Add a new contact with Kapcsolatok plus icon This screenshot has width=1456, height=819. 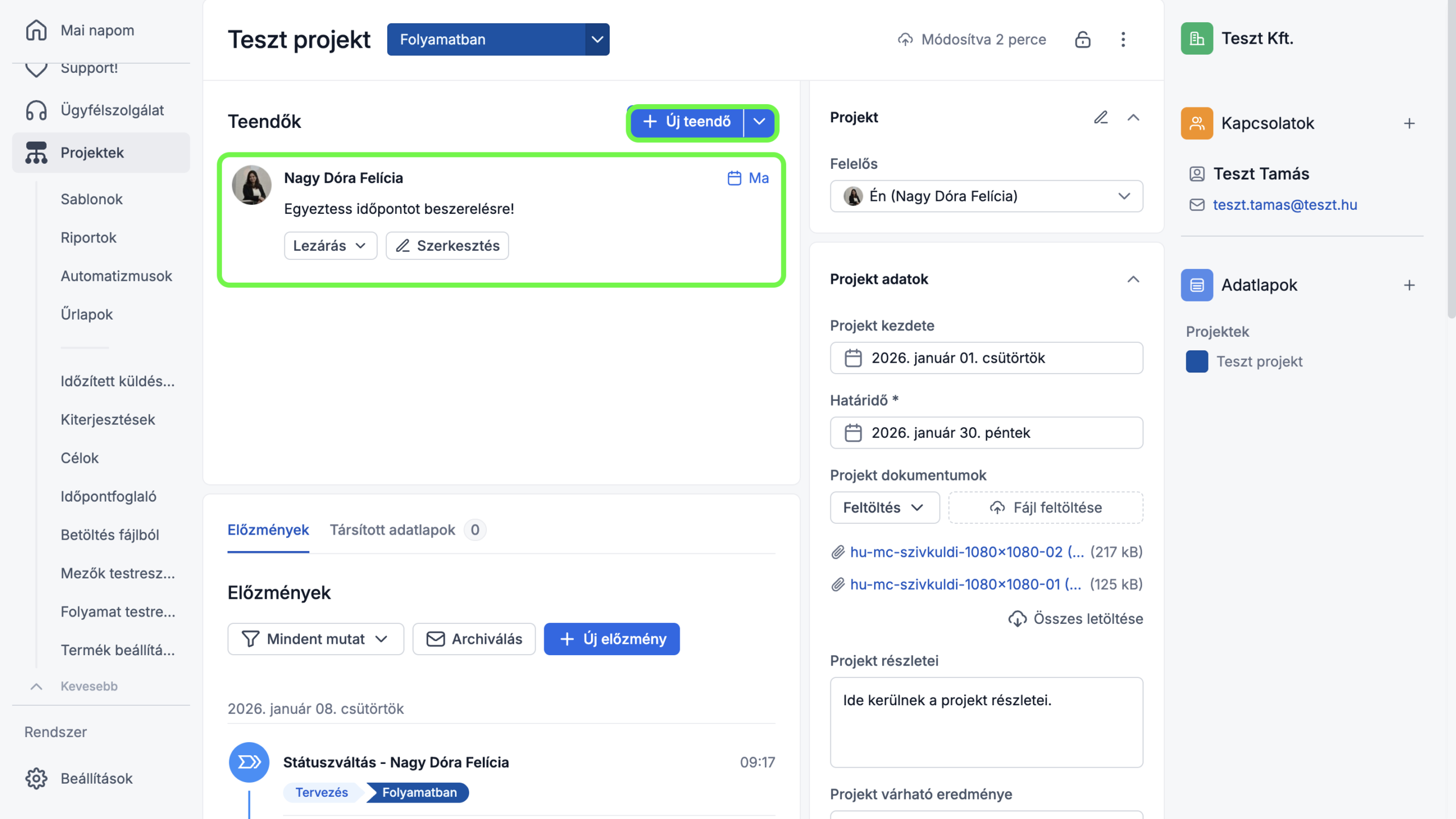1409,123
